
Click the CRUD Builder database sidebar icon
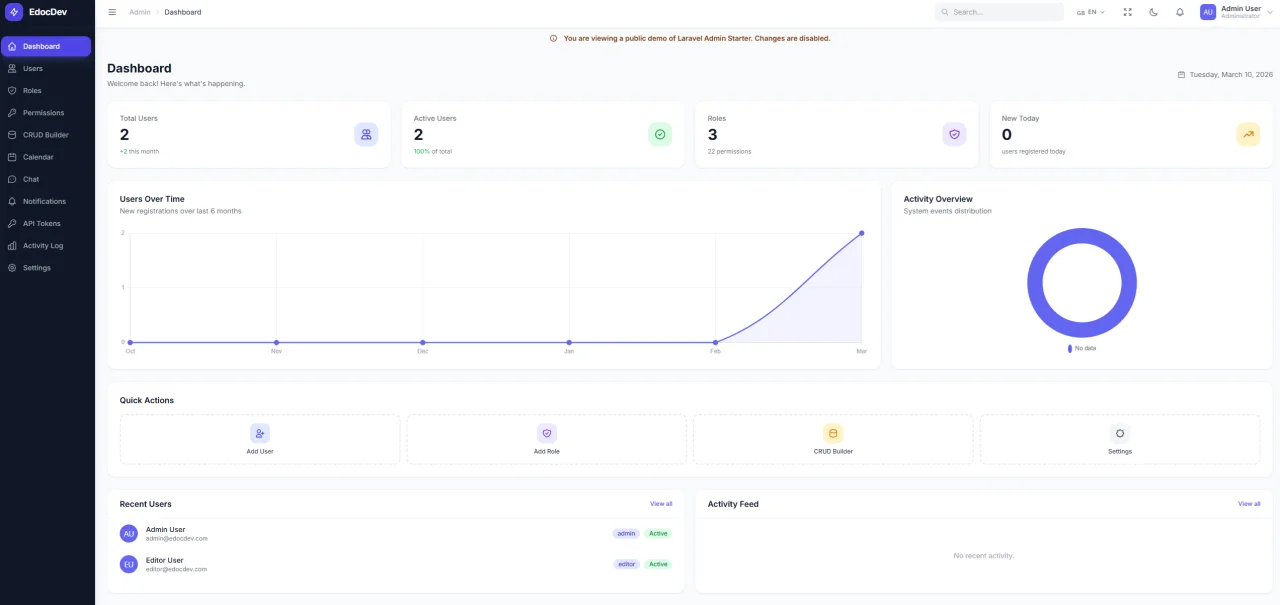tap(12, 135)
